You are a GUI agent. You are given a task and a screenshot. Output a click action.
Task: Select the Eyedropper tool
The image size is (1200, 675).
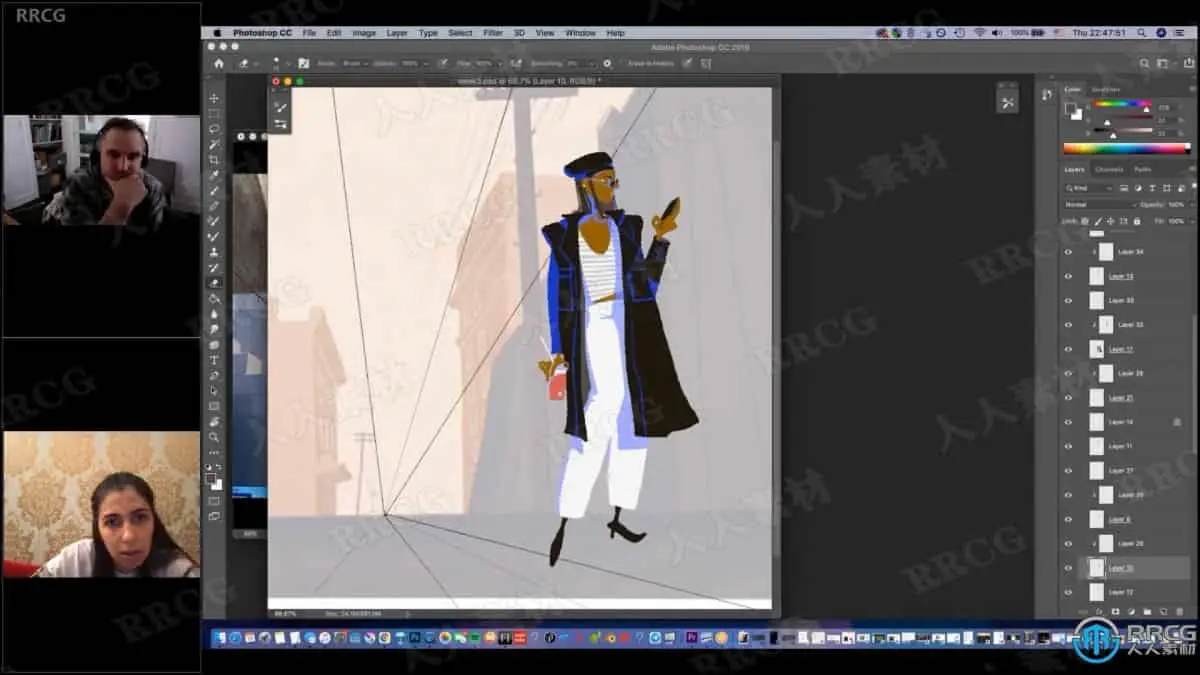tap(214, 175)
